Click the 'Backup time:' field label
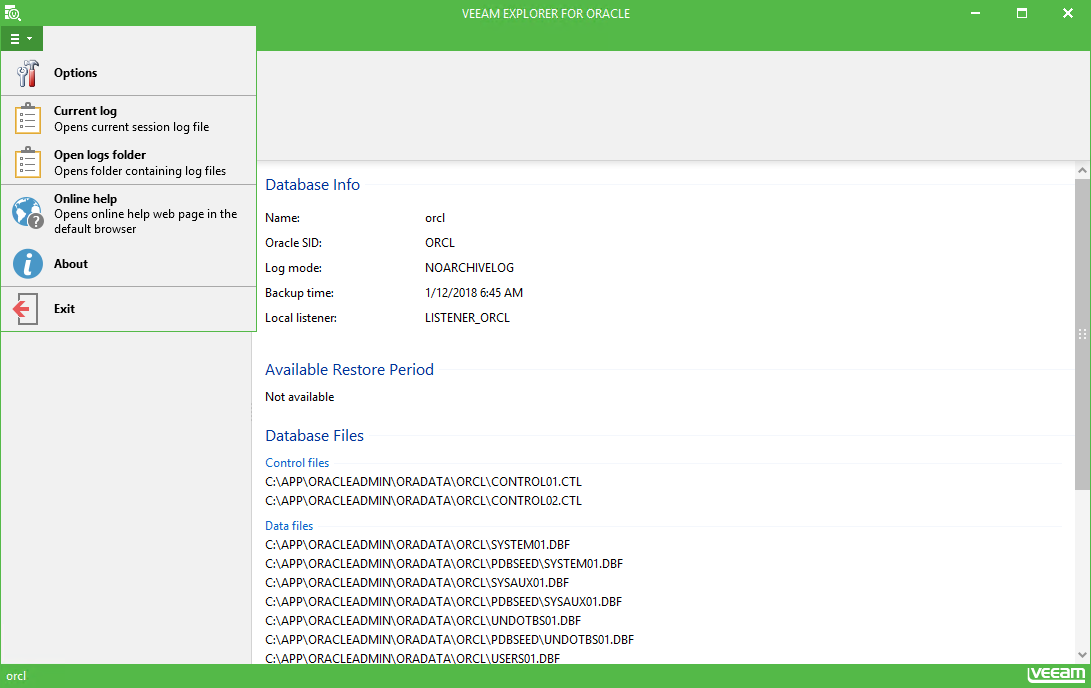This screenshot has width=1091, height=688. click(299, 294)
